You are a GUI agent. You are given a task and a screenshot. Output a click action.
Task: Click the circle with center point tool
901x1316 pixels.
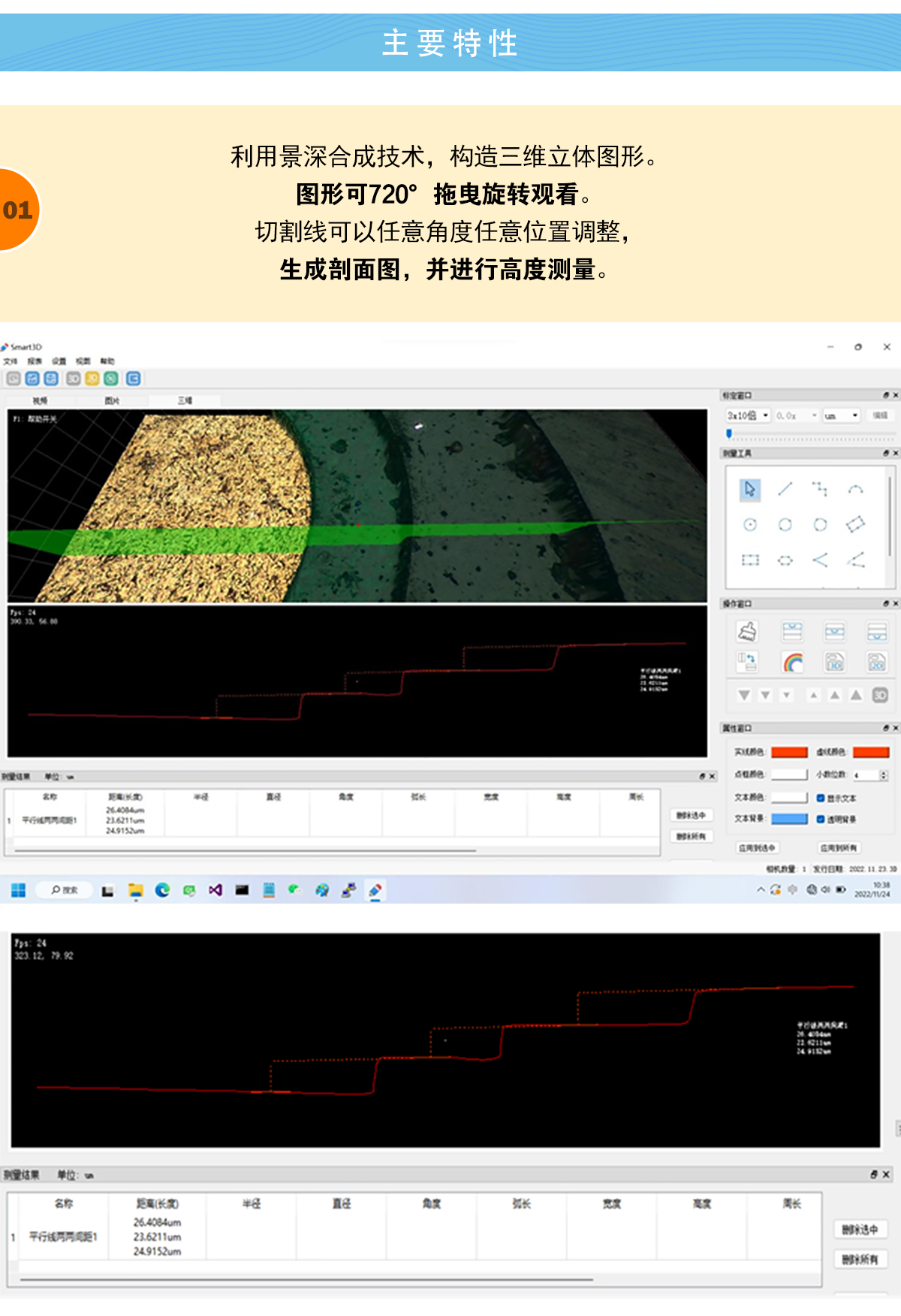coord(749,524)
